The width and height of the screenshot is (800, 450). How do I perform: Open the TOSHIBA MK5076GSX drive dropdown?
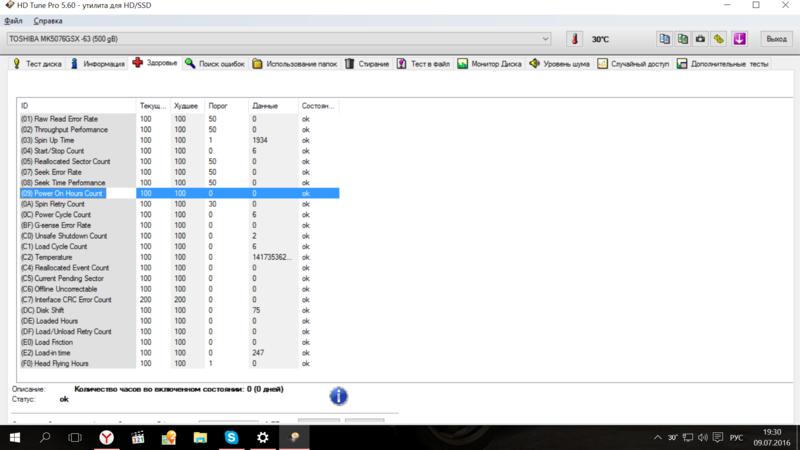tap(279, 39)
